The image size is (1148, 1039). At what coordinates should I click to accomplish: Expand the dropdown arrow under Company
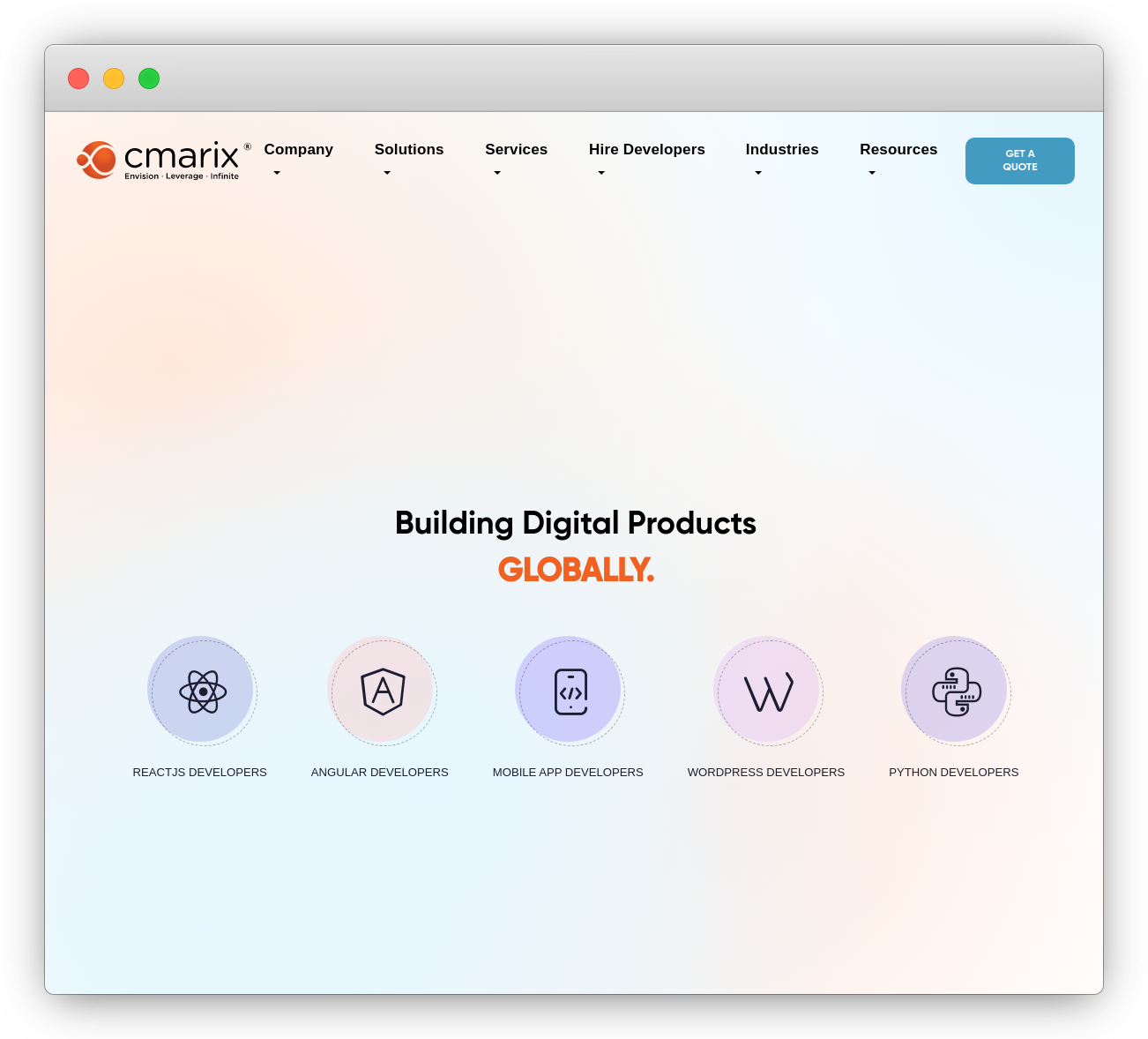[277, 173]
